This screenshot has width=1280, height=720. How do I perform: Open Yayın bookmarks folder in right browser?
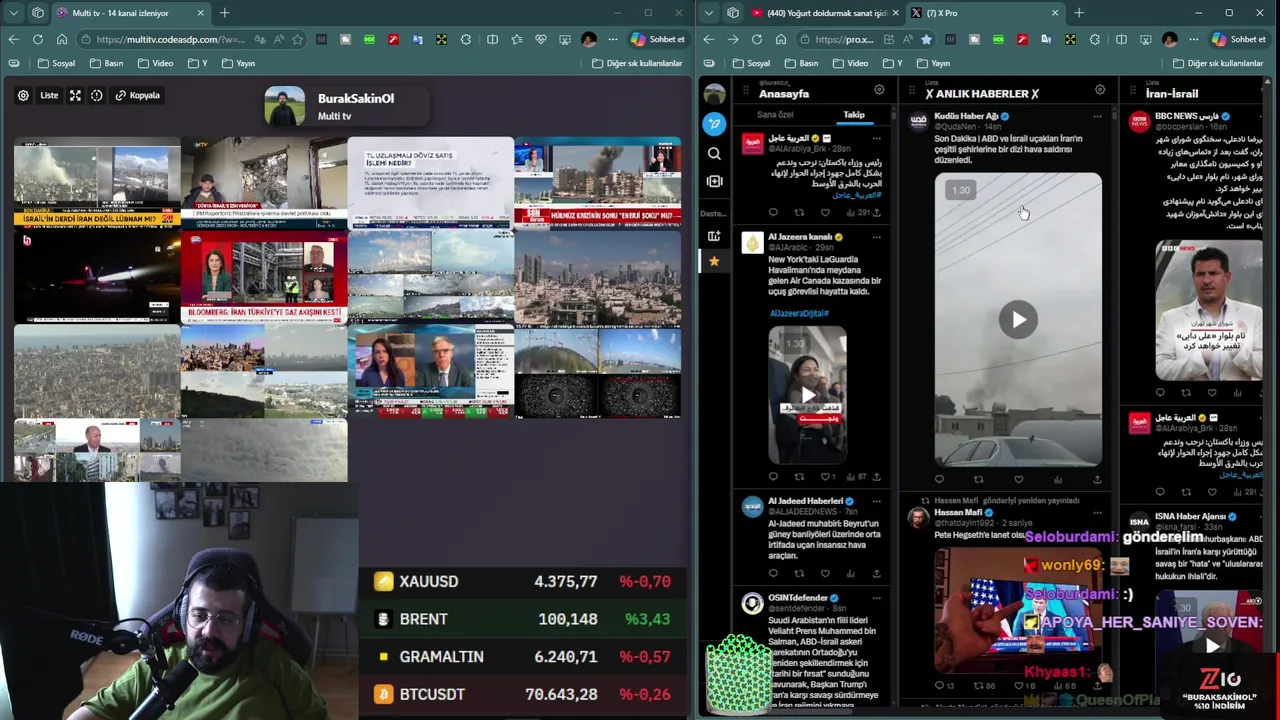pos(933,63)
